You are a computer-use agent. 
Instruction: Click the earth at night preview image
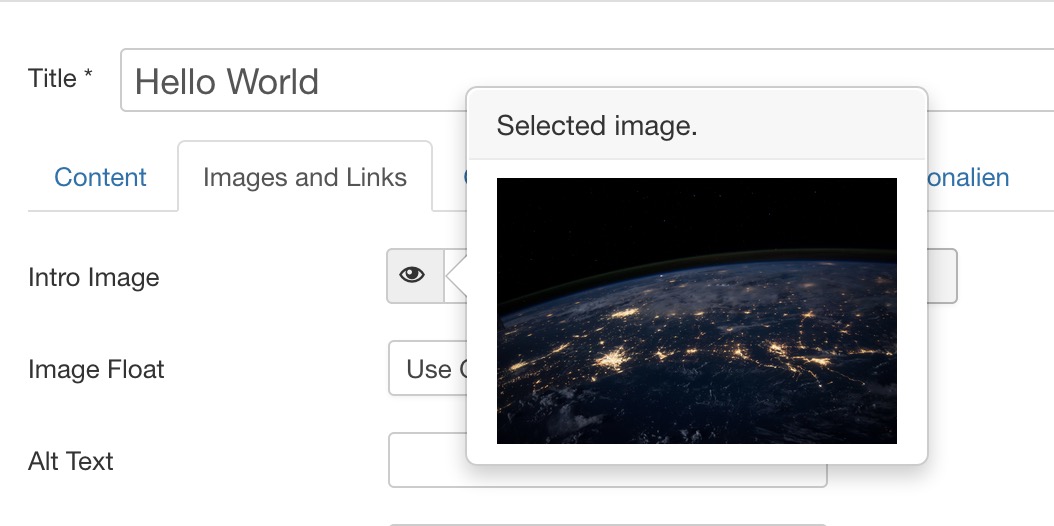pyautogui.click(x=696, y=310)
